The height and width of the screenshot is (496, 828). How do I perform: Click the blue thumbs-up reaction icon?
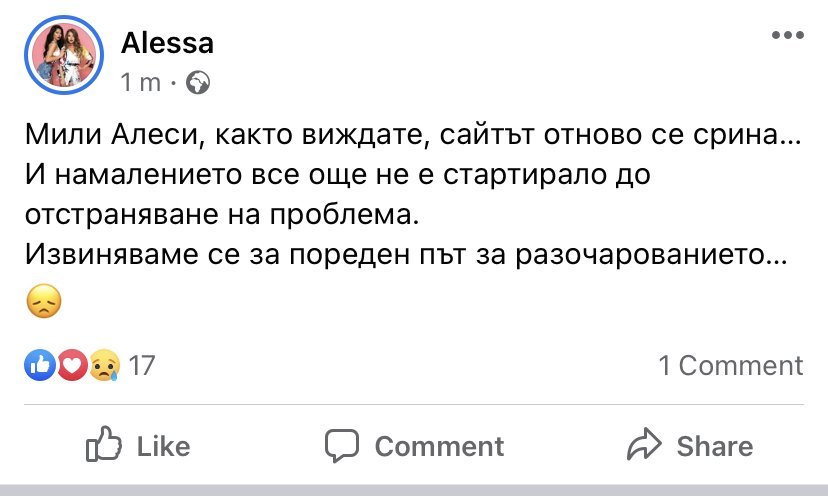(39, 366)
